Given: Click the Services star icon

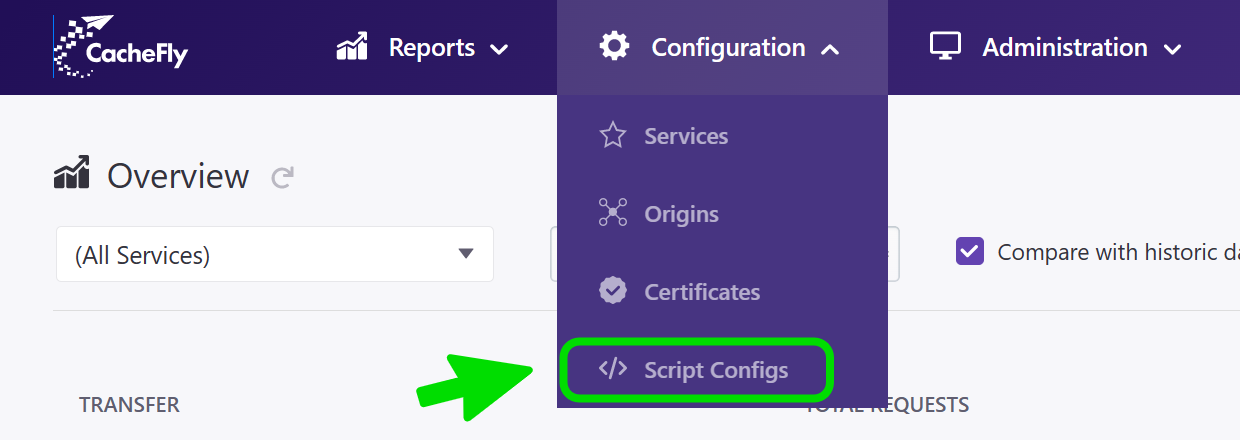Looking at the screenshot, I should tap(612, 136).
